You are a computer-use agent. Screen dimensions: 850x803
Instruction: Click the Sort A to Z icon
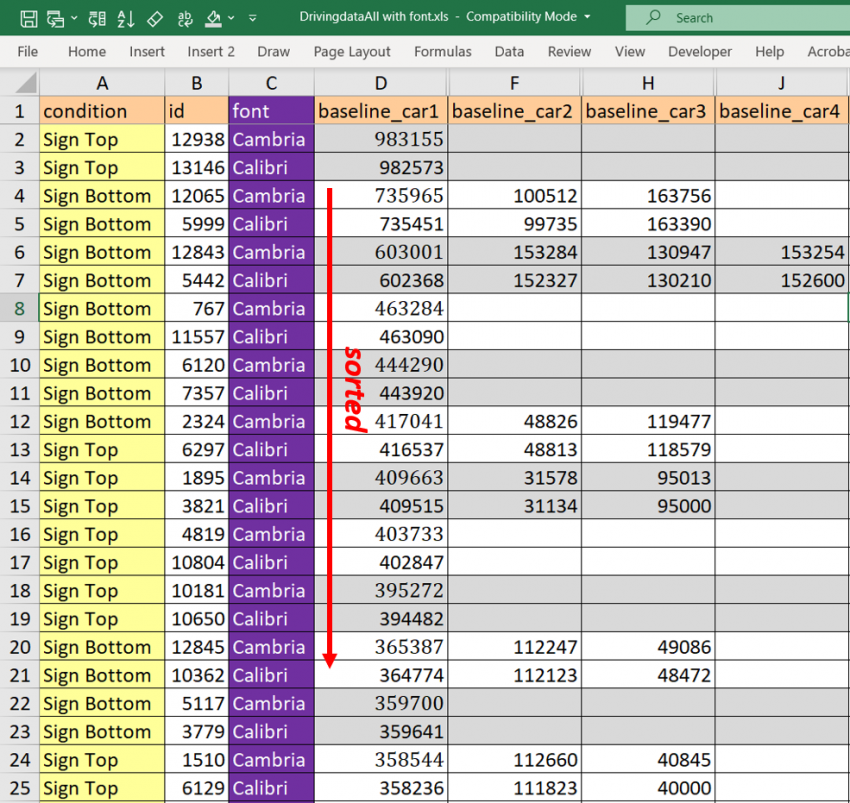[126, 18]
